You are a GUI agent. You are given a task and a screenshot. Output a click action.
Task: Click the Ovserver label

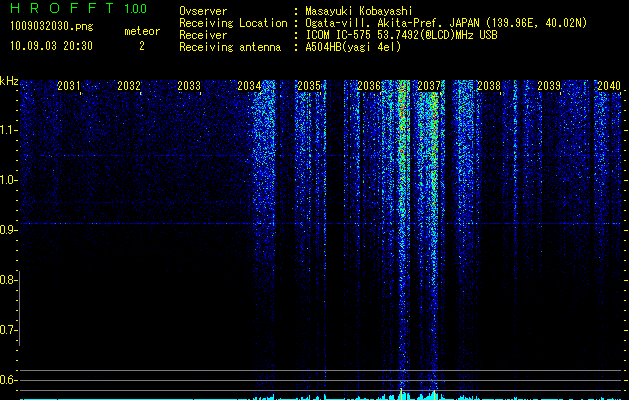[203, 11]
